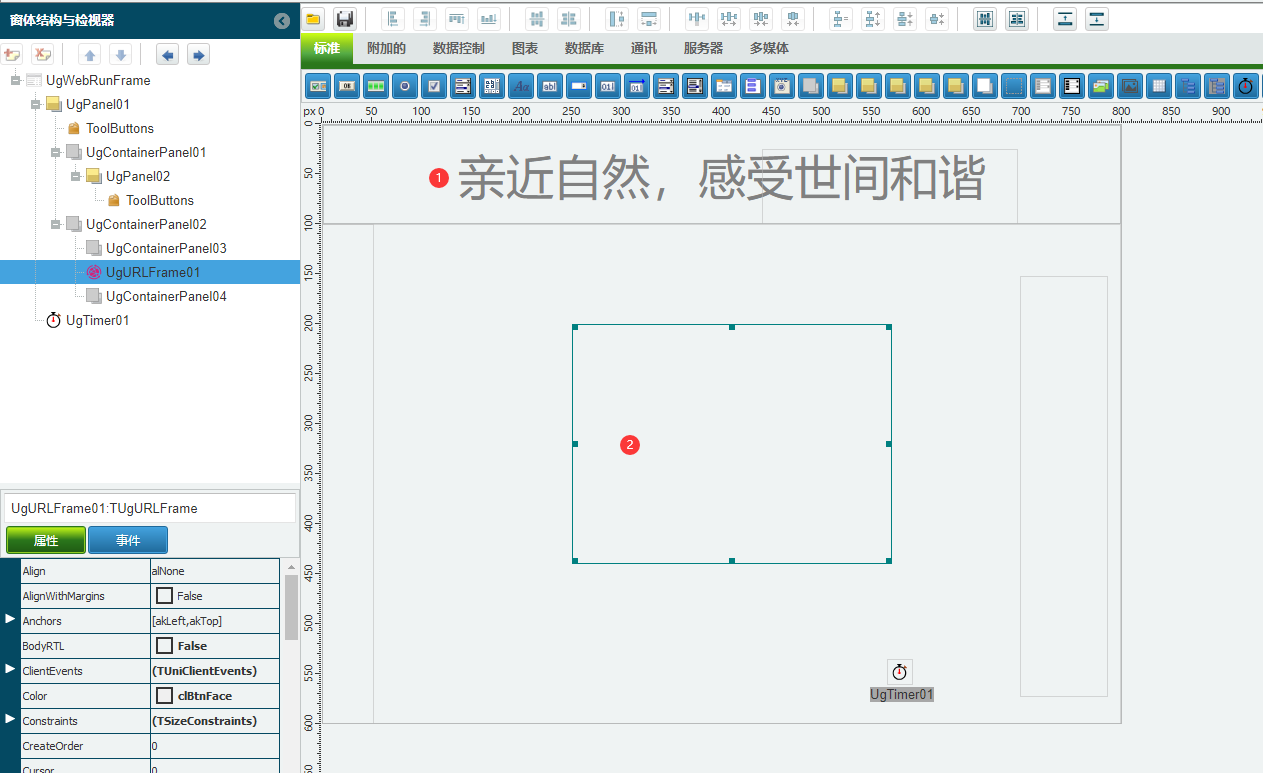
Task: Expand the ClientEvents property row
Action: (x=10, y=668)
